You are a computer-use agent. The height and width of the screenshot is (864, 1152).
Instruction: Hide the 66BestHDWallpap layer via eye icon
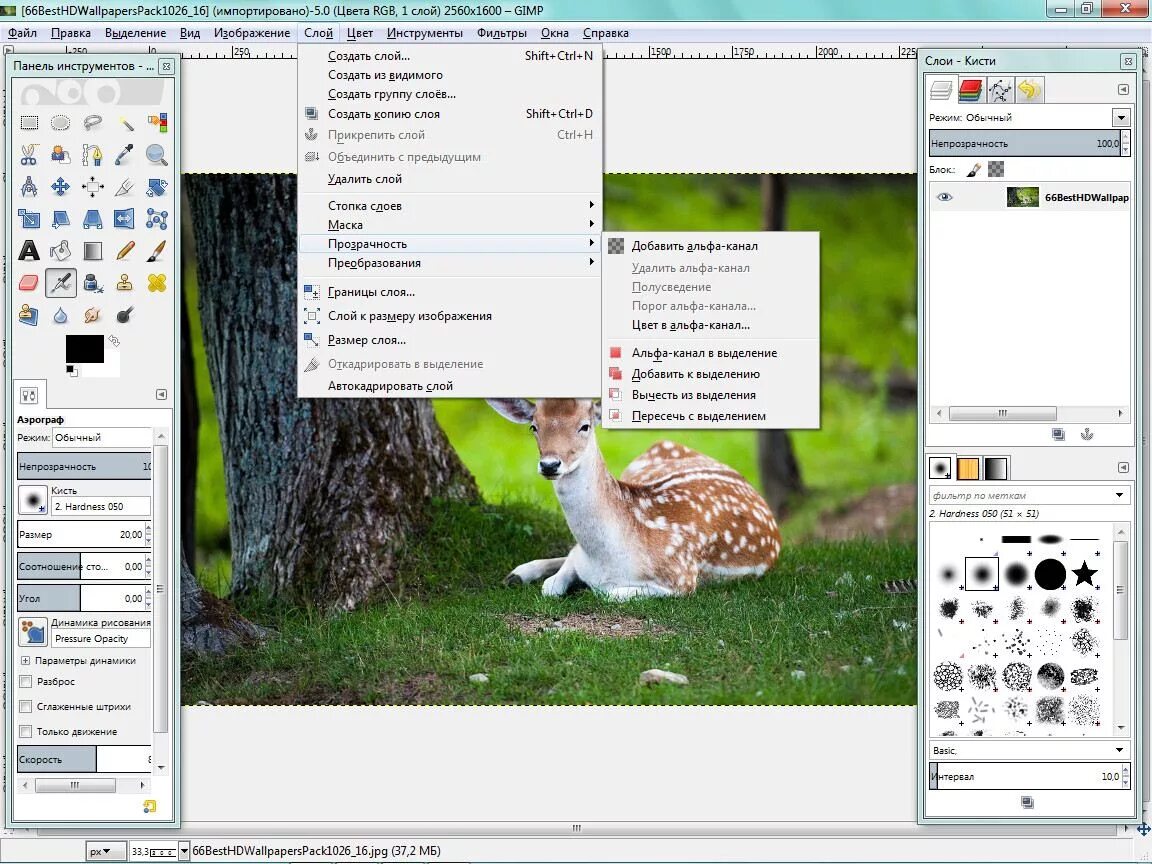coord(945,197)
